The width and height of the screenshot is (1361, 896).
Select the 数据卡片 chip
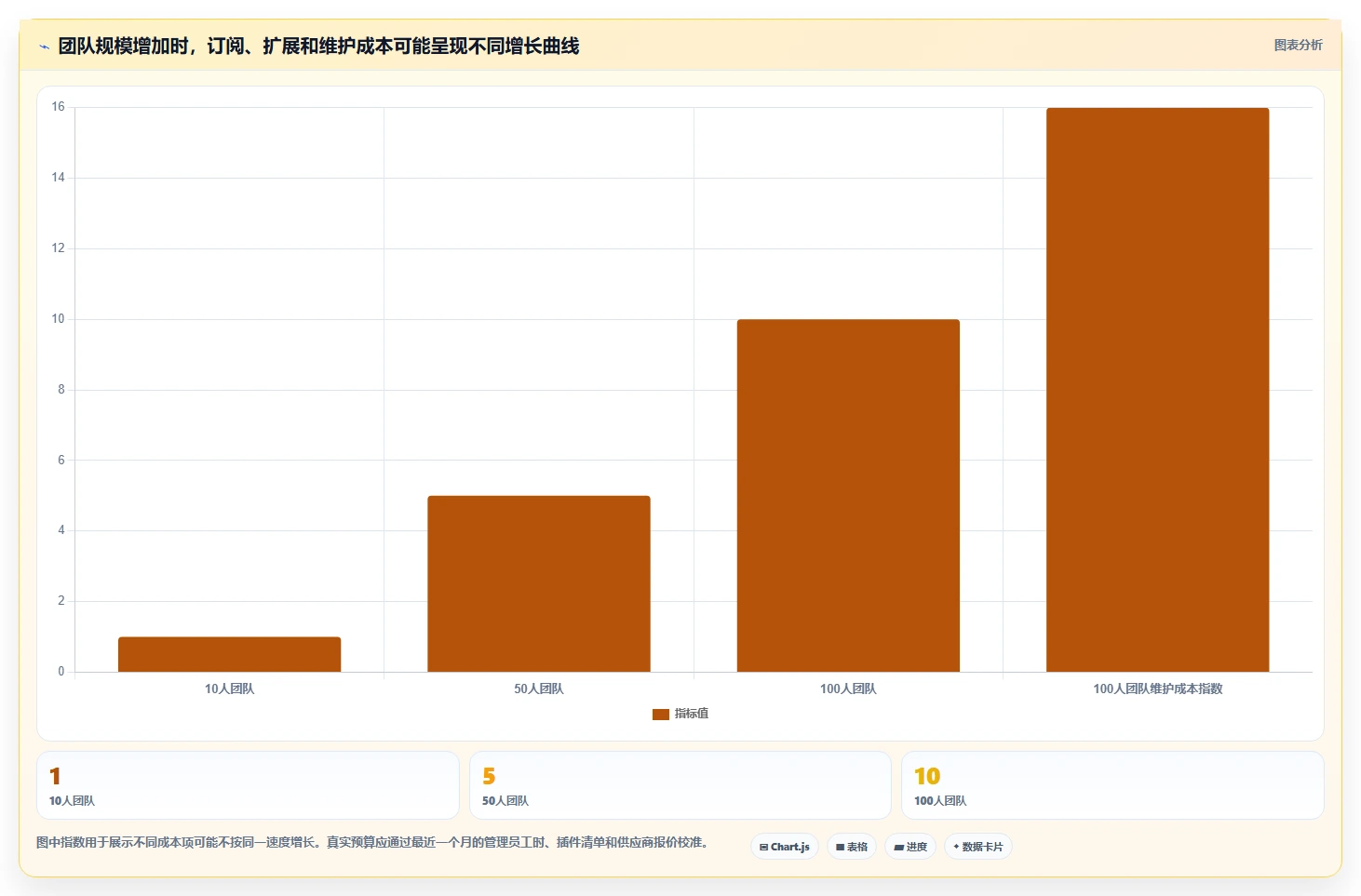point(978,847)
